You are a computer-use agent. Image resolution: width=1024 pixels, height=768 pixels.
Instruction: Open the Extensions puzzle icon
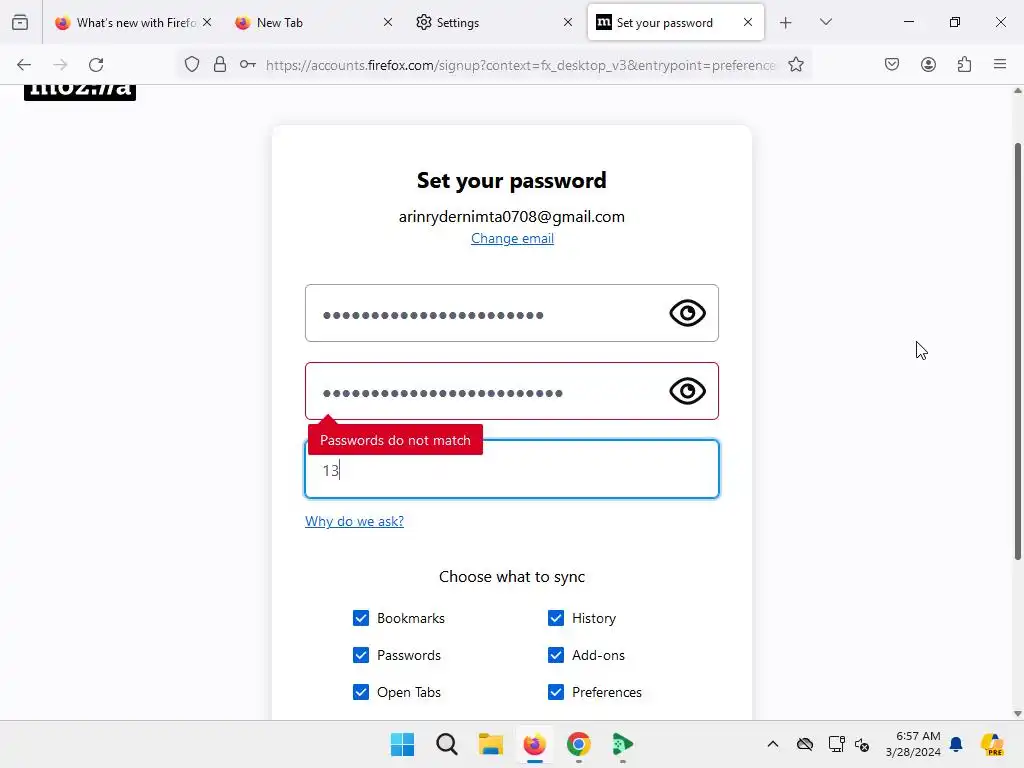pos(964,65)
